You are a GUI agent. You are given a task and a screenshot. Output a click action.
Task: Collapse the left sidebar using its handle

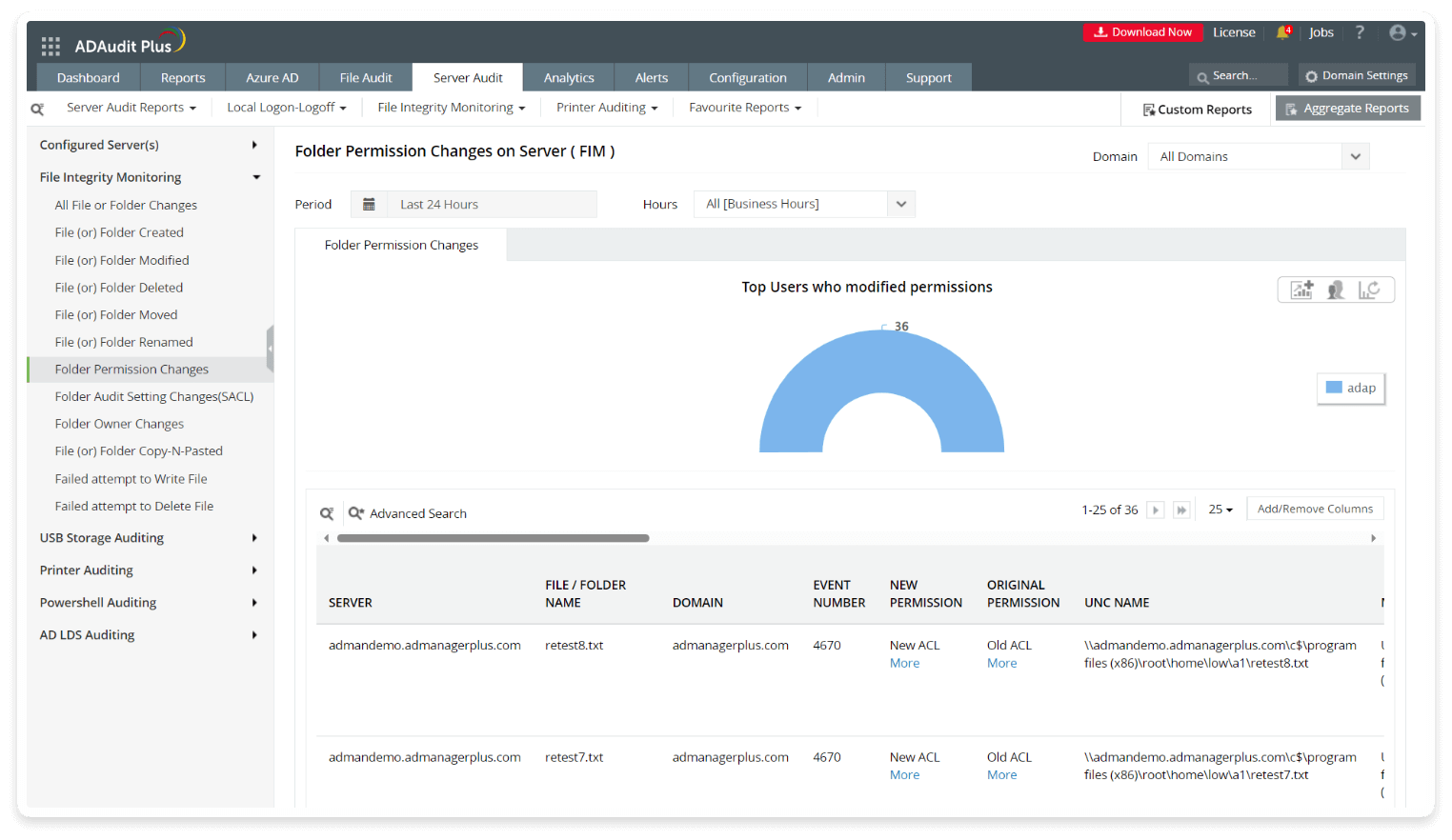coord(271,349)
